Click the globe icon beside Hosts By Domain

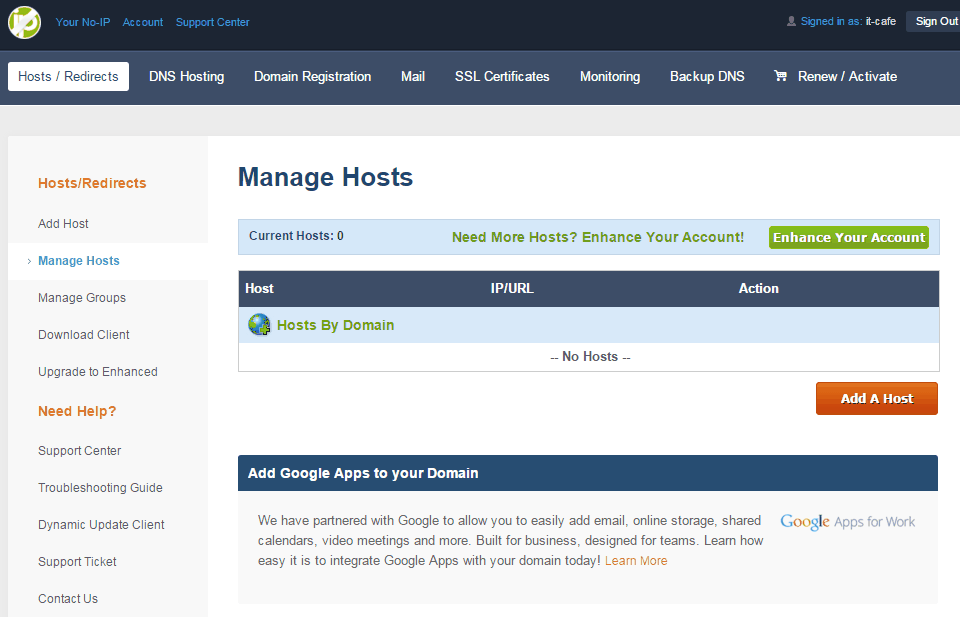click(x=259, y=325)
